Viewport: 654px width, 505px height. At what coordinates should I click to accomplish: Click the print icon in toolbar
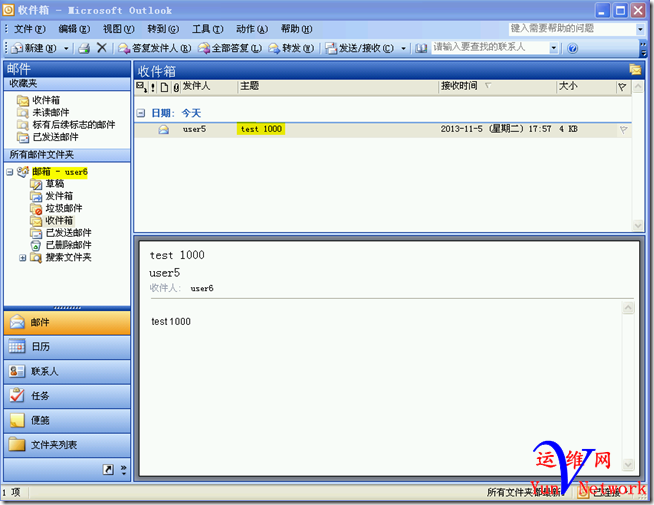pyautogui.click(x=84, y=48)
